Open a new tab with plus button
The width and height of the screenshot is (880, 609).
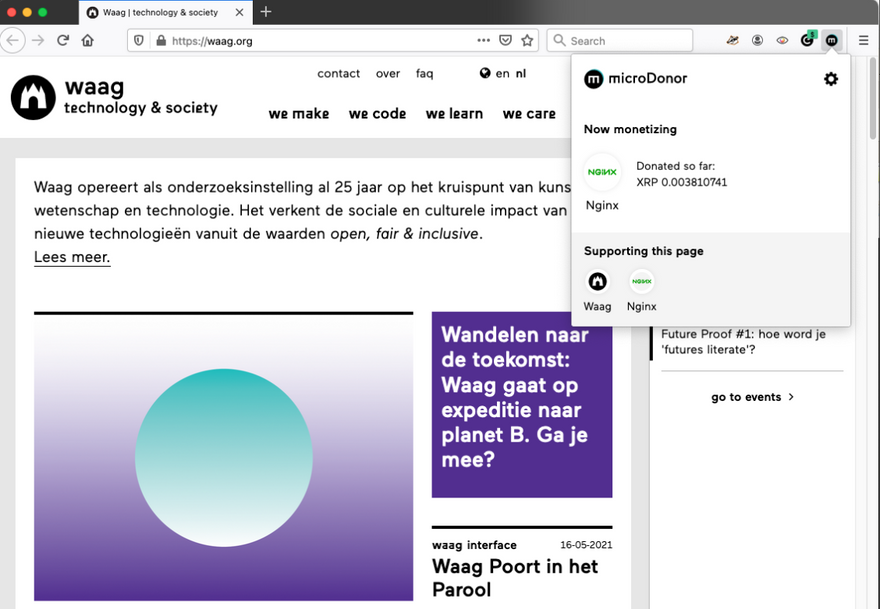pos(266,12)
